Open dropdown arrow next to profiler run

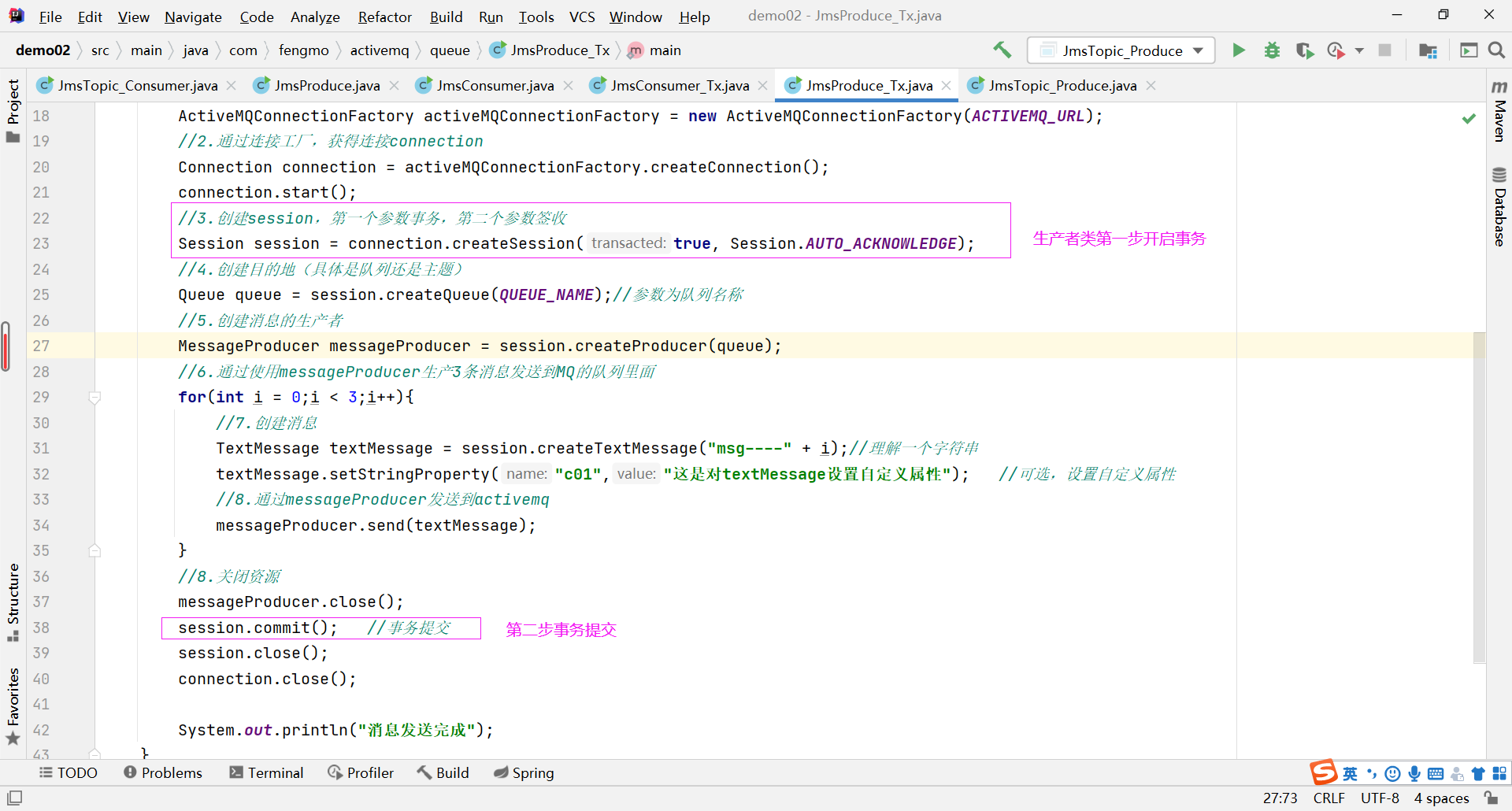[1359, 50]
